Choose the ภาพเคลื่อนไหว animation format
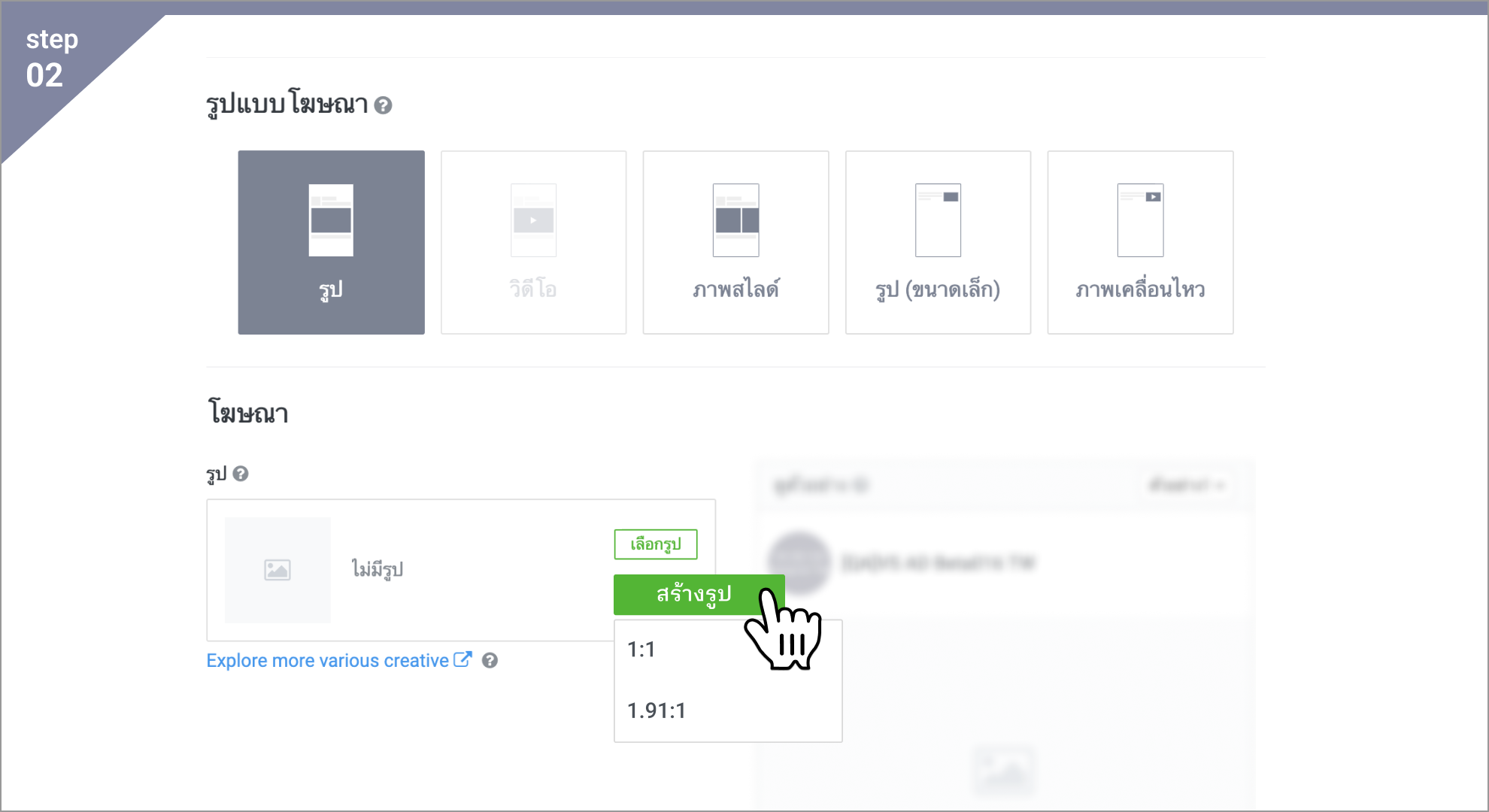This screenshot has height=812, width=1489. 1140,242
